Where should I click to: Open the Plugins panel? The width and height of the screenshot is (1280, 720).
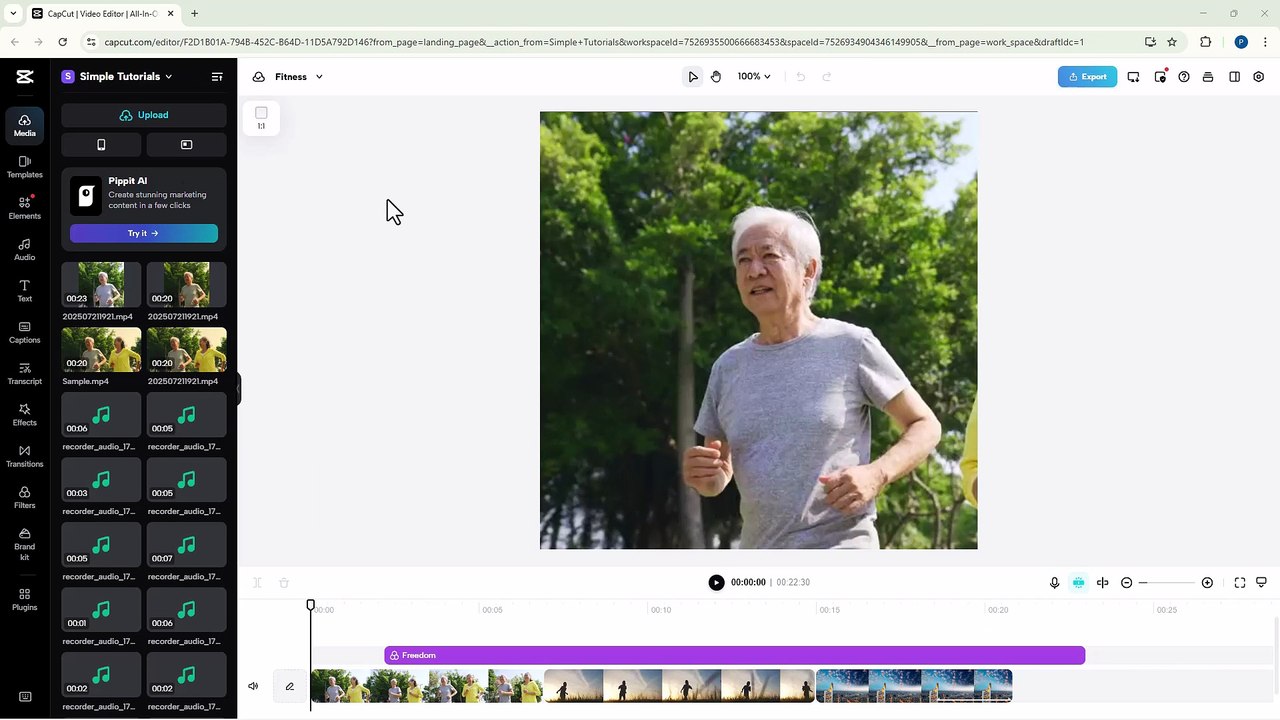(x=24, y=600)
